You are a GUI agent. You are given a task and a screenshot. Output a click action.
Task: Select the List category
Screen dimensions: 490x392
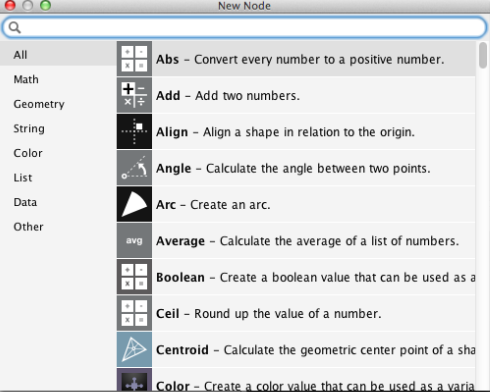58,178
